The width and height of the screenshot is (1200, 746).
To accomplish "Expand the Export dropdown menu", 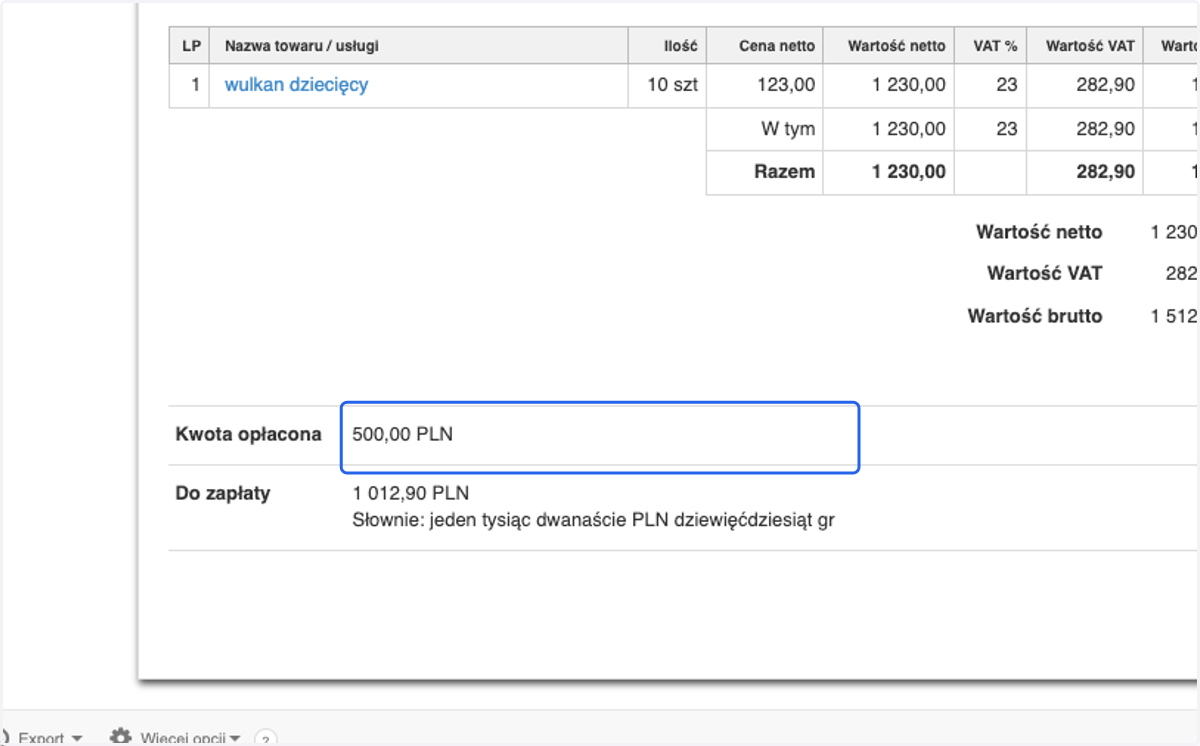I will [50, 738].
